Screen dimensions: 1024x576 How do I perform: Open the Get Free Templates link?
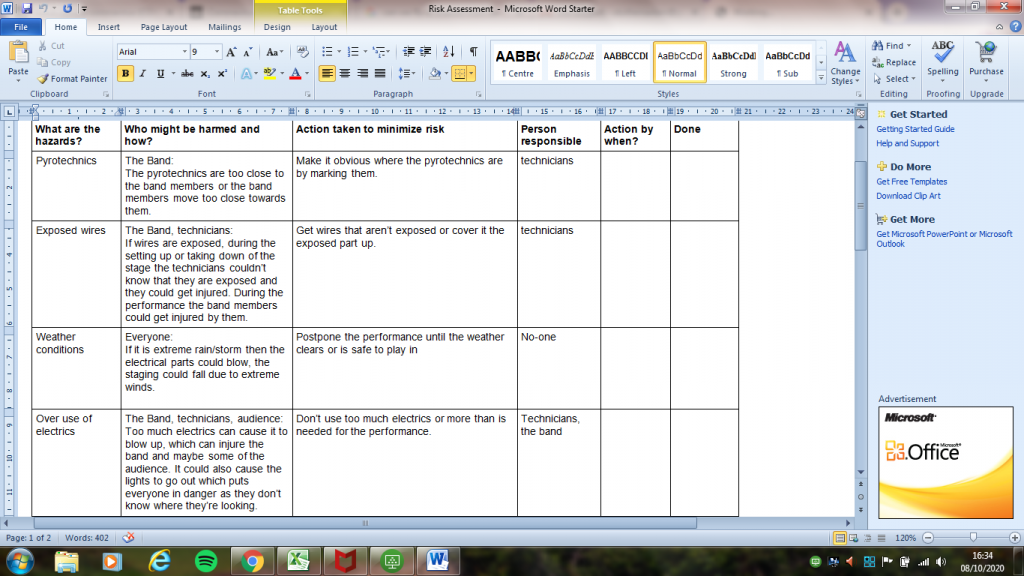click(x=911, y=182)
